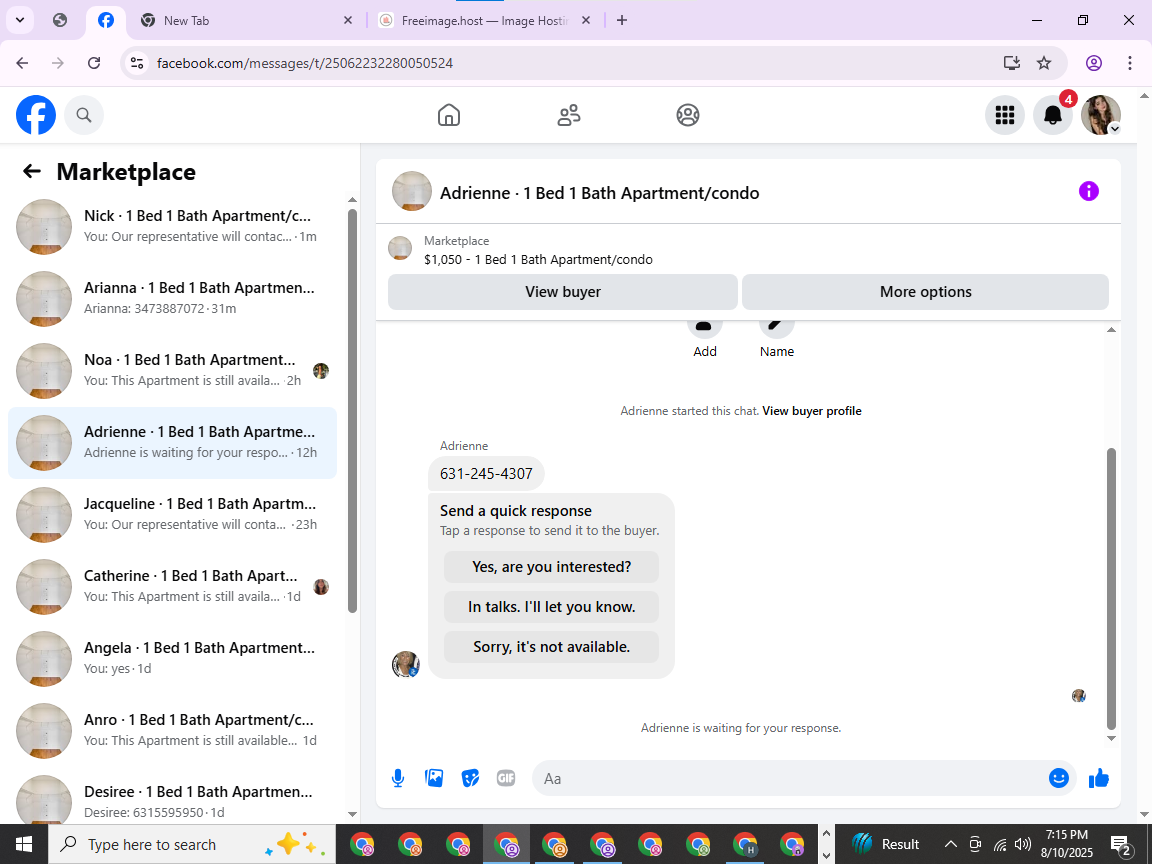Choose a sticker icon
This screenshot has height=864, width=1152.
click(x=470, y=778)
